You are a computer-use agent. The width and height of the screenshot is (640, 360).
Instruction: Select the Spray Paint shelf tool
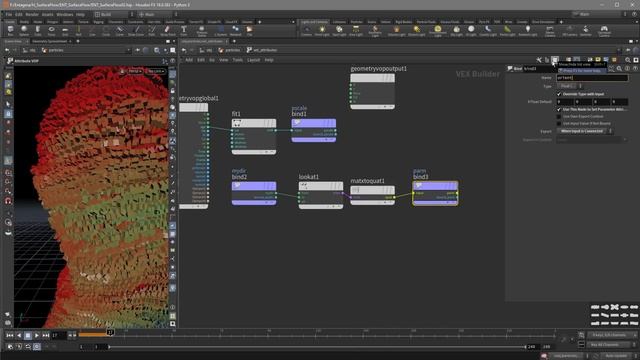167,30
